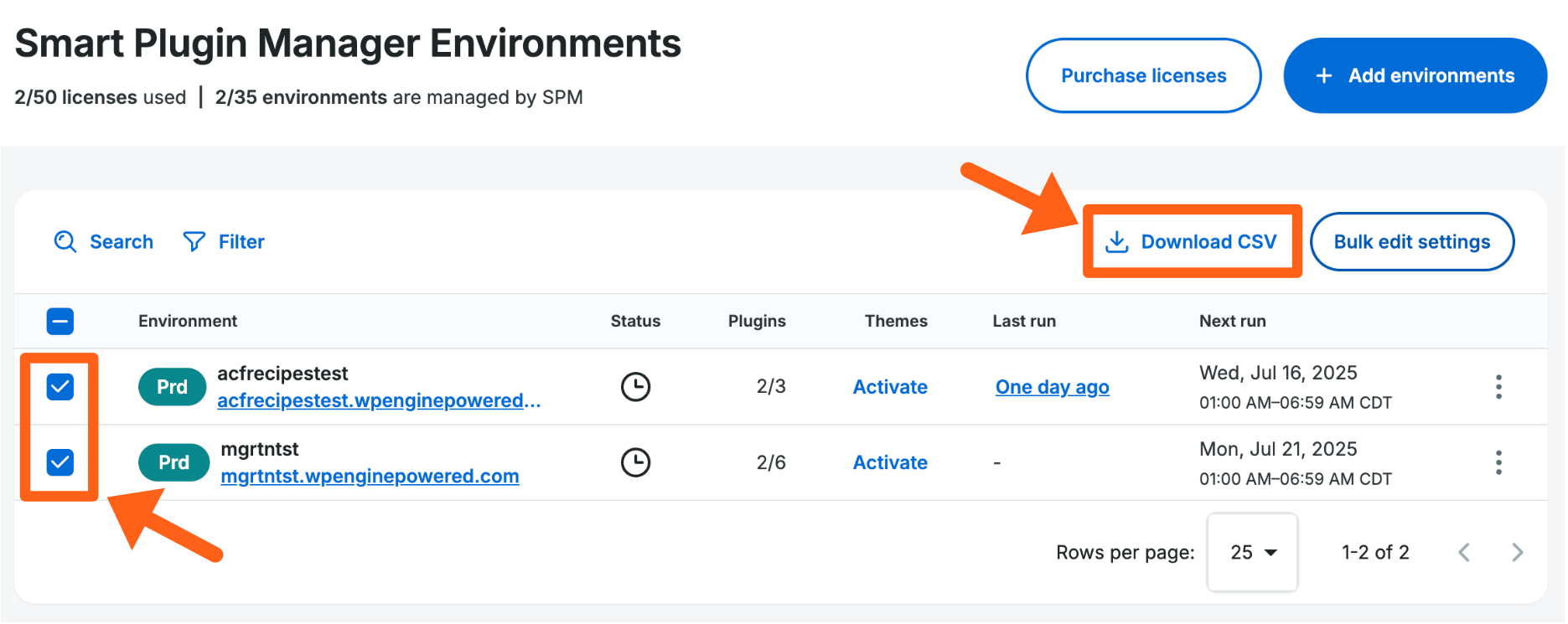
Task: Open Bulk edit settings
Action: (1411, 242)
